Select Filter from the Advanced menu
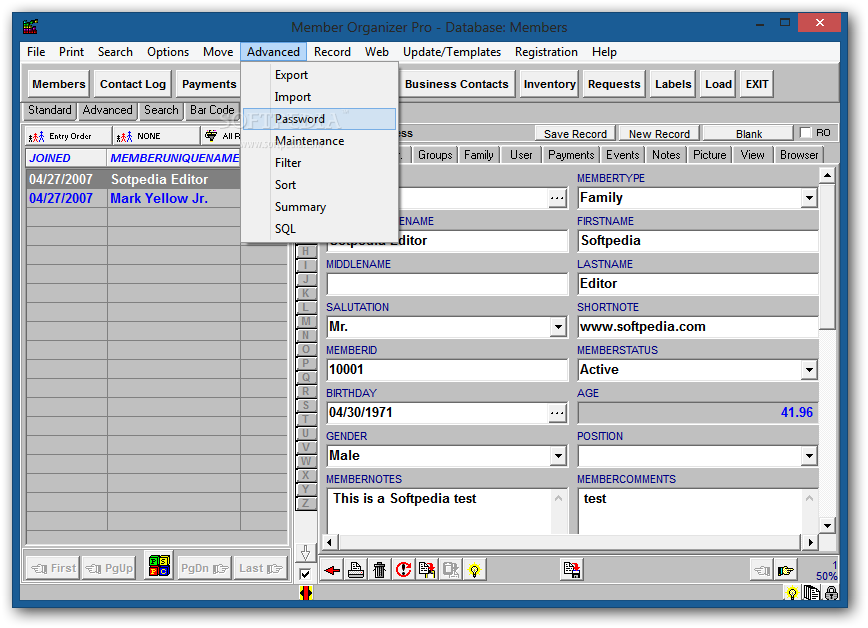 tap(319, 163)
